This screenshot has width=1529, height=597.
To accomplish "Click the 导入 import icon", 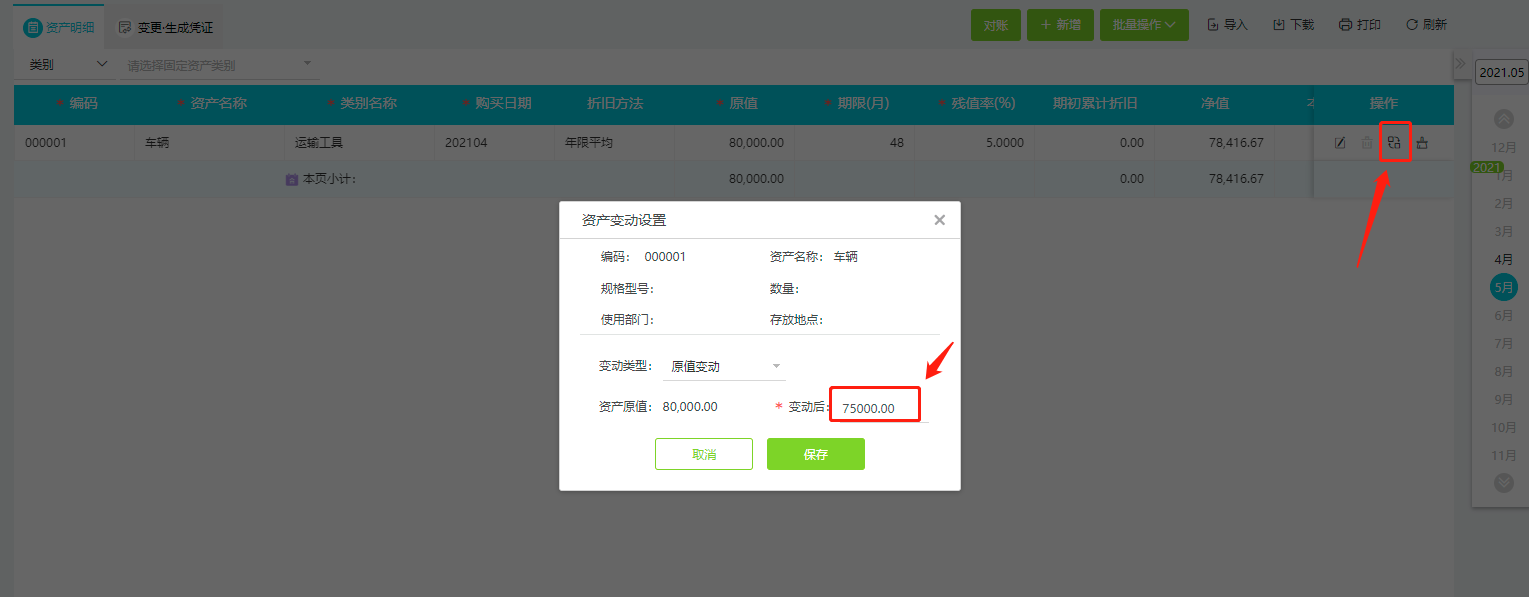I will (x=1227, y=24).
